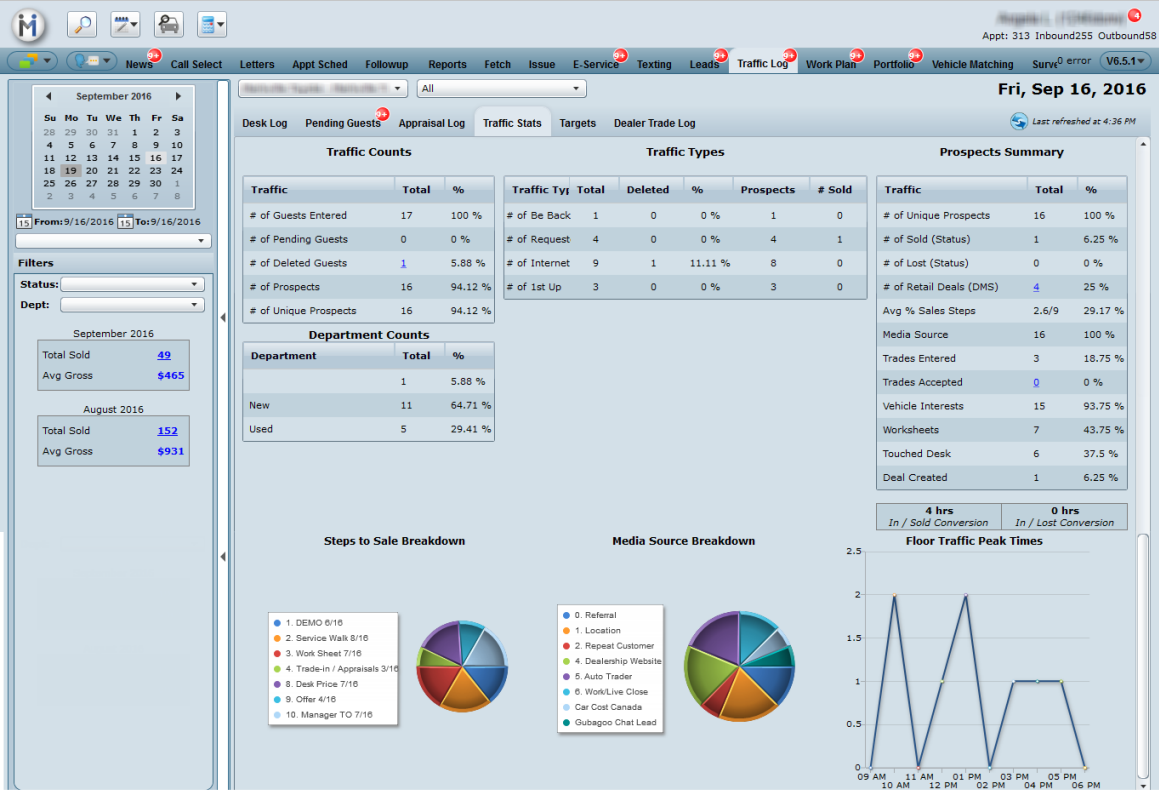Click the iM application logo
1159x791 pixels.
tap(30, 24)
